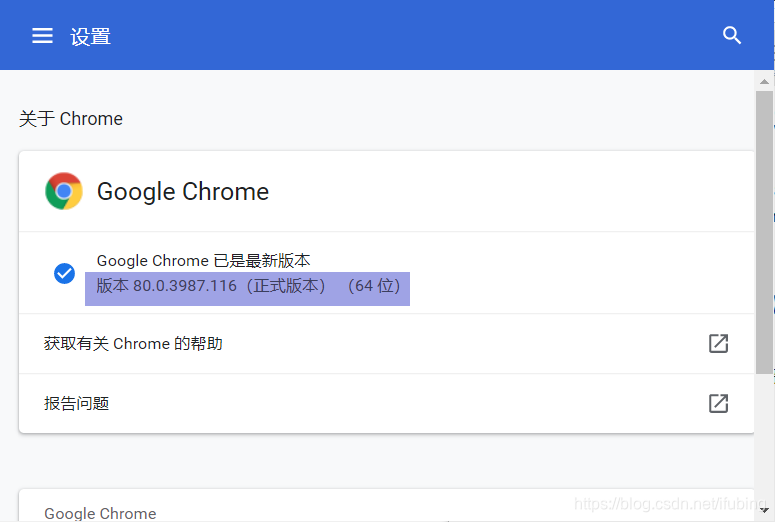Click the vertical scrollbar thumb

pyautogui.click(x=764, y=232)
